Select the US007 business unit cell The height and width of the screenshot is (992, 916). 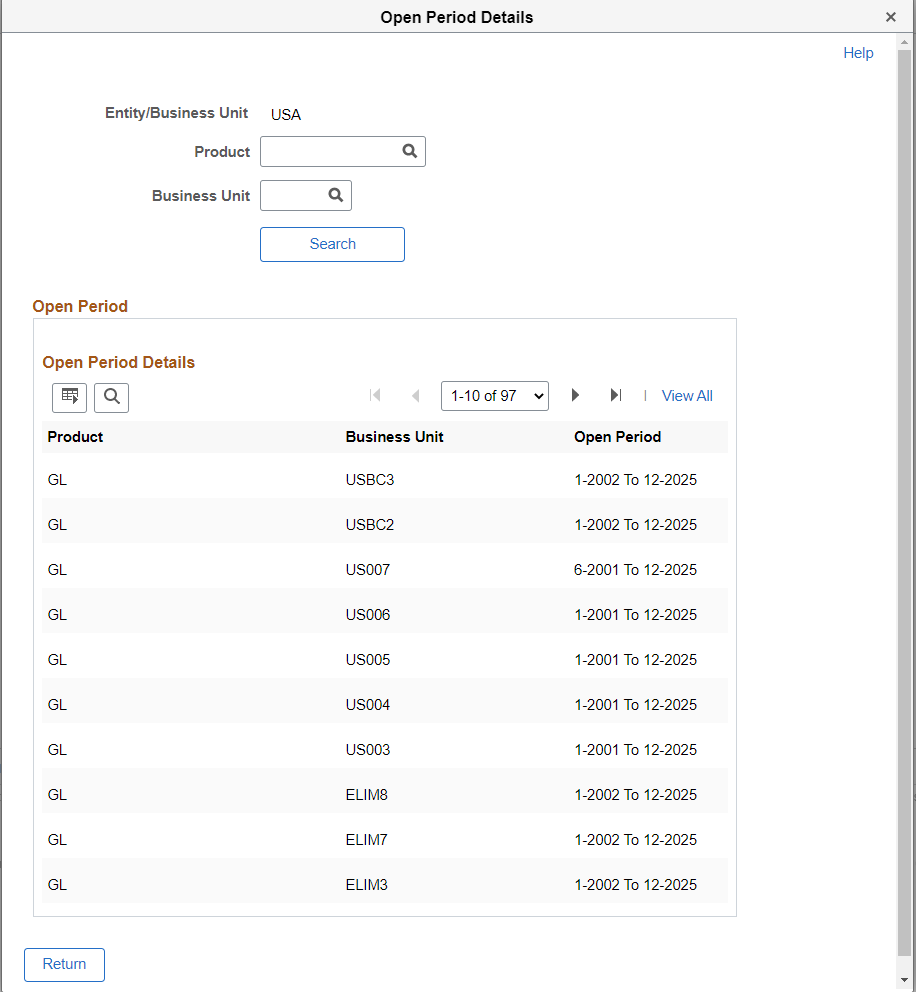point(368,570)
